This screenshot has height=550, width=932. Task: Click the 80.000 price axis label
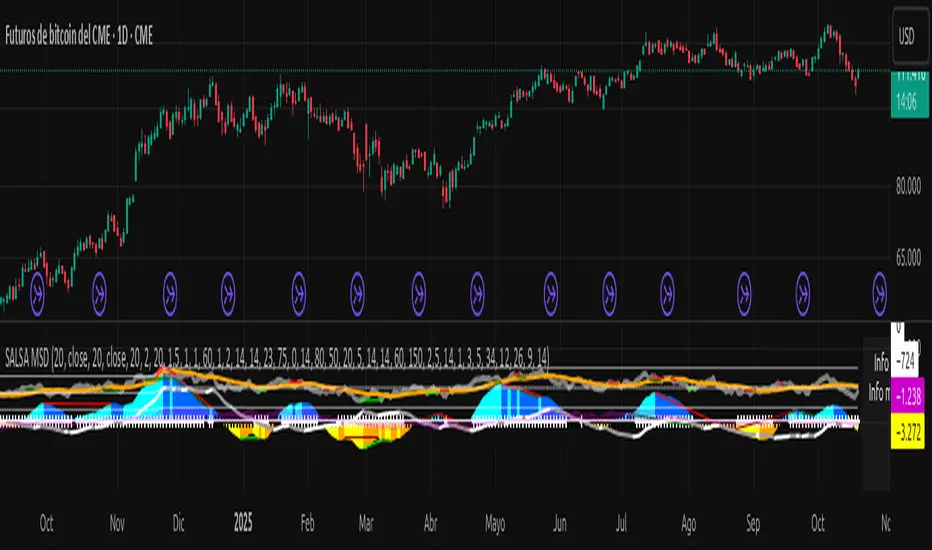(909, 187)
